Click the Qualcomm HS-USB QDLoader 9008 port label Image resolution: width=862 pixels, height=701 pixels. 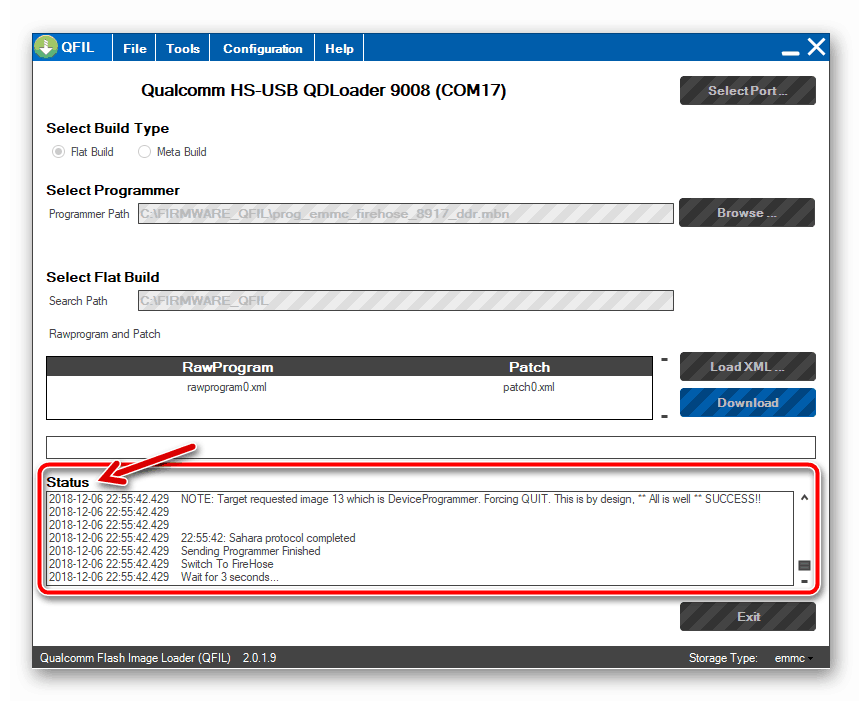323,90
